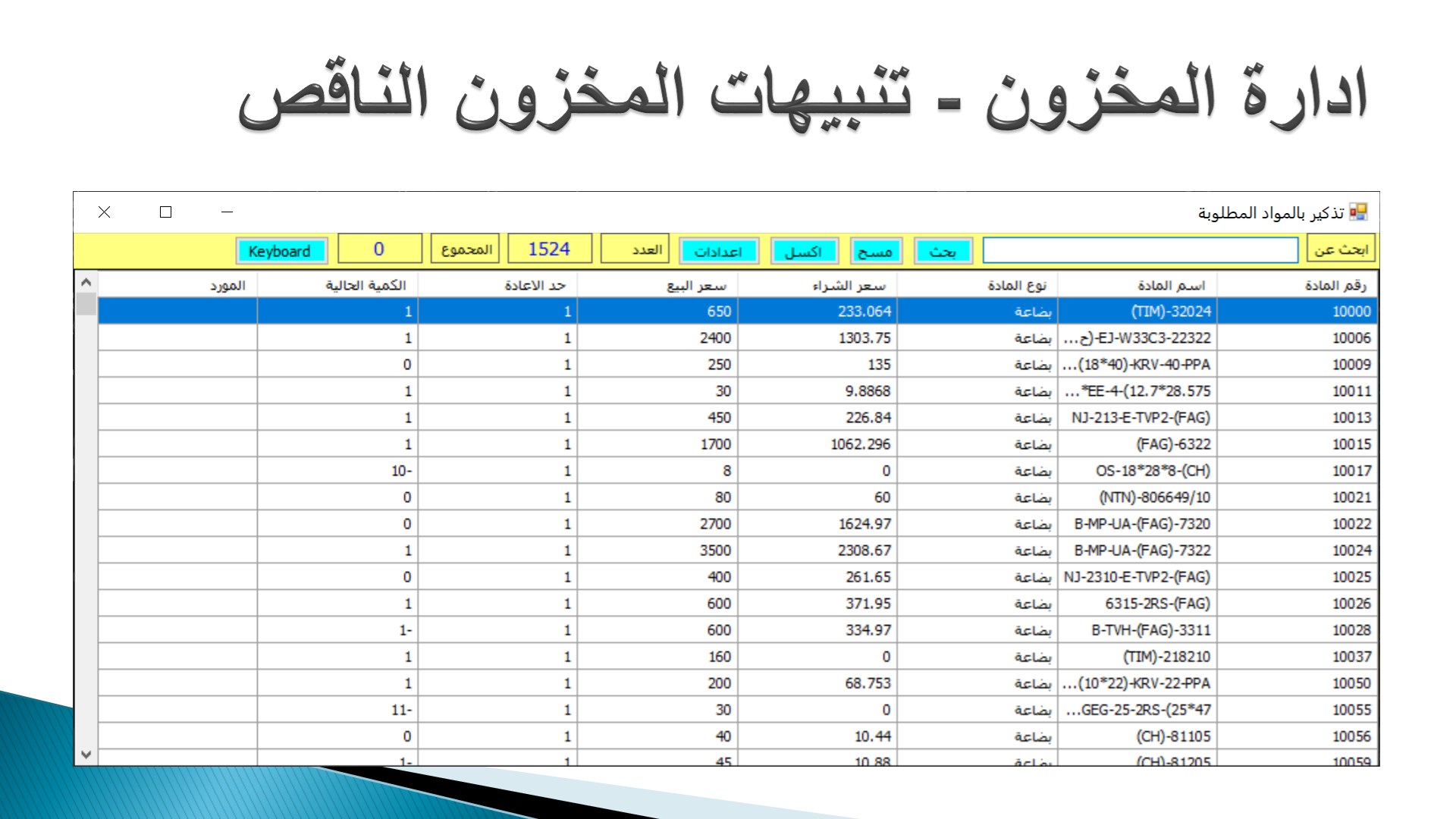
Task: Click the العدد count field showing 1524
Action: (549, 249)
